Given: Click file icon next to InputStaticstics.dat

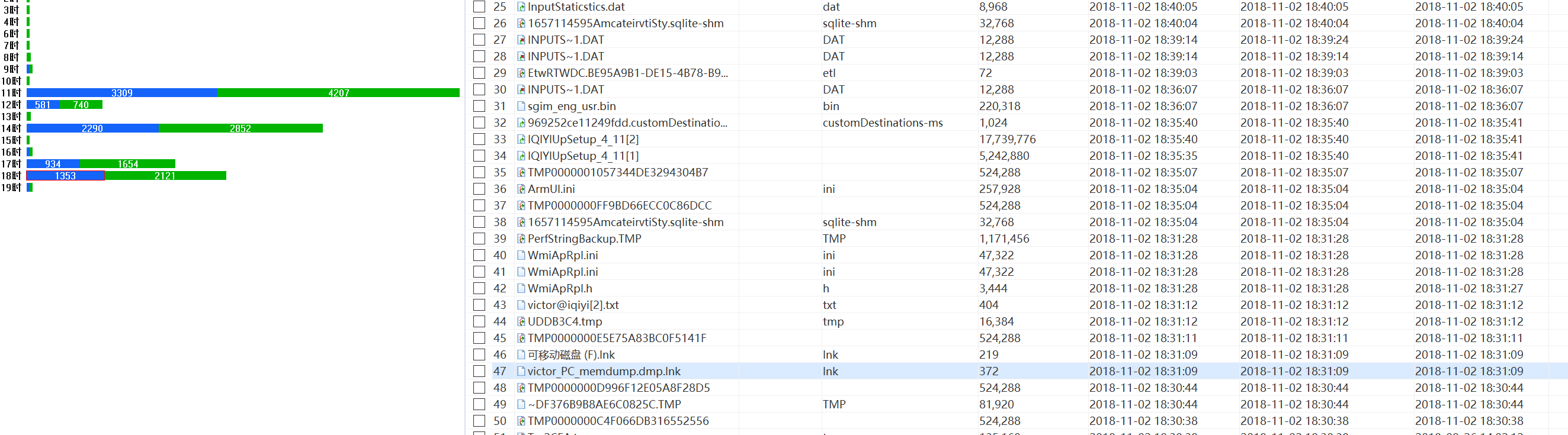Looking at the screenshot, I should pyautogui.click(x=521, y=7).
